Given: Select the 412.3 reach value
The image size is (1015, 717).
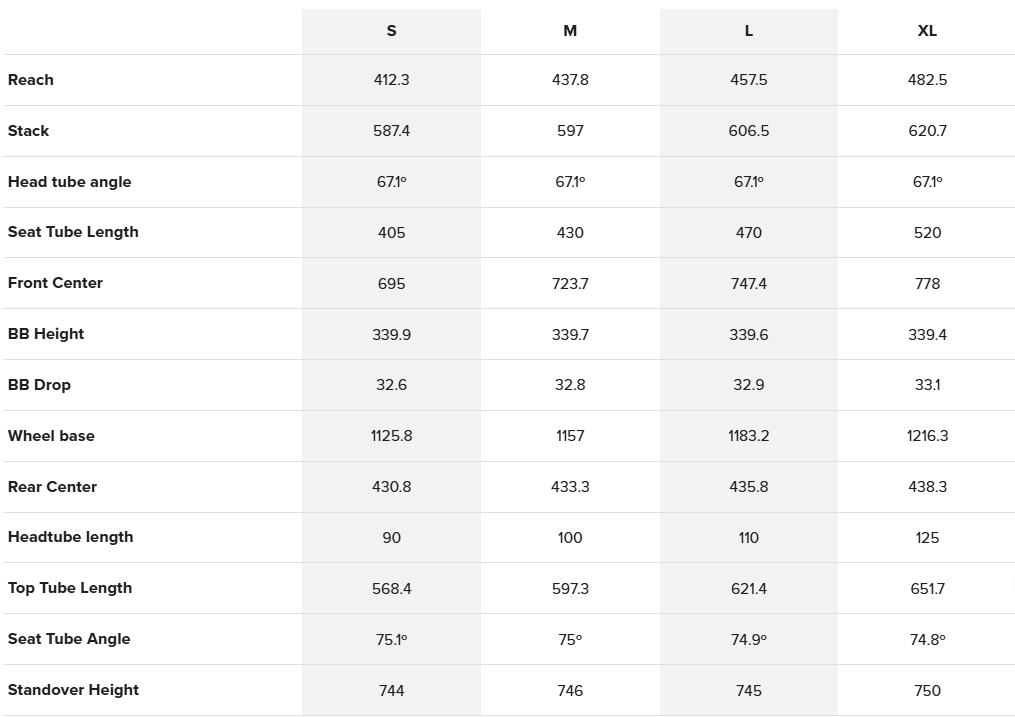Looking at the screenshot, I should (x=391, y=80).
